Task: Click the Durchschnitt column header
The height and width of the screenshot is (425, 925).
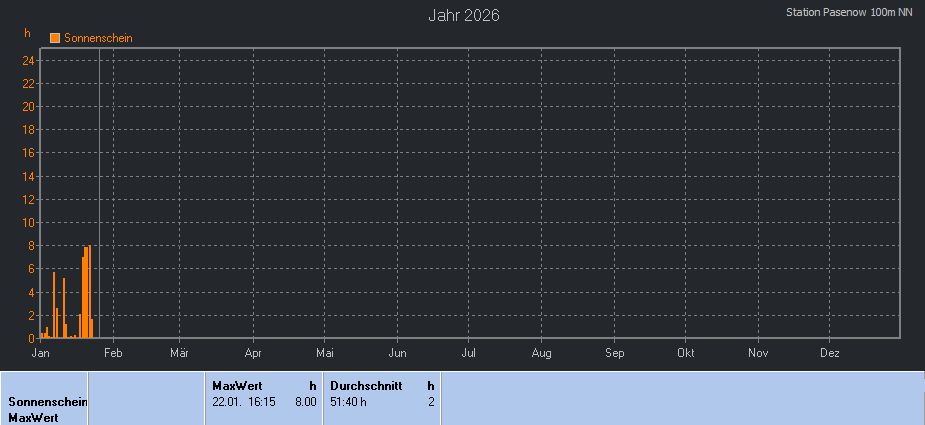Action: (x=367, y=385)
